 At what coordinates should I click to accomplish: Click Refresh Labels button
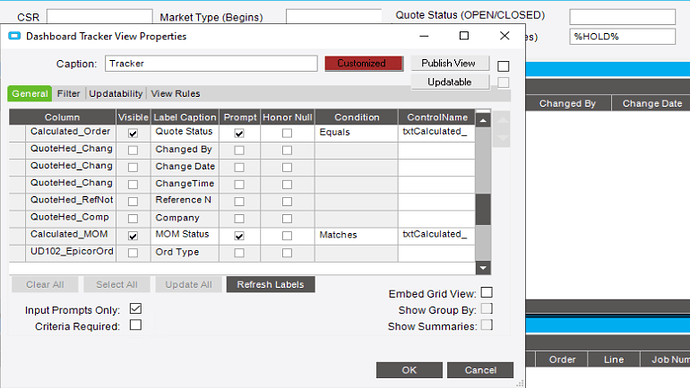[271, 285]
